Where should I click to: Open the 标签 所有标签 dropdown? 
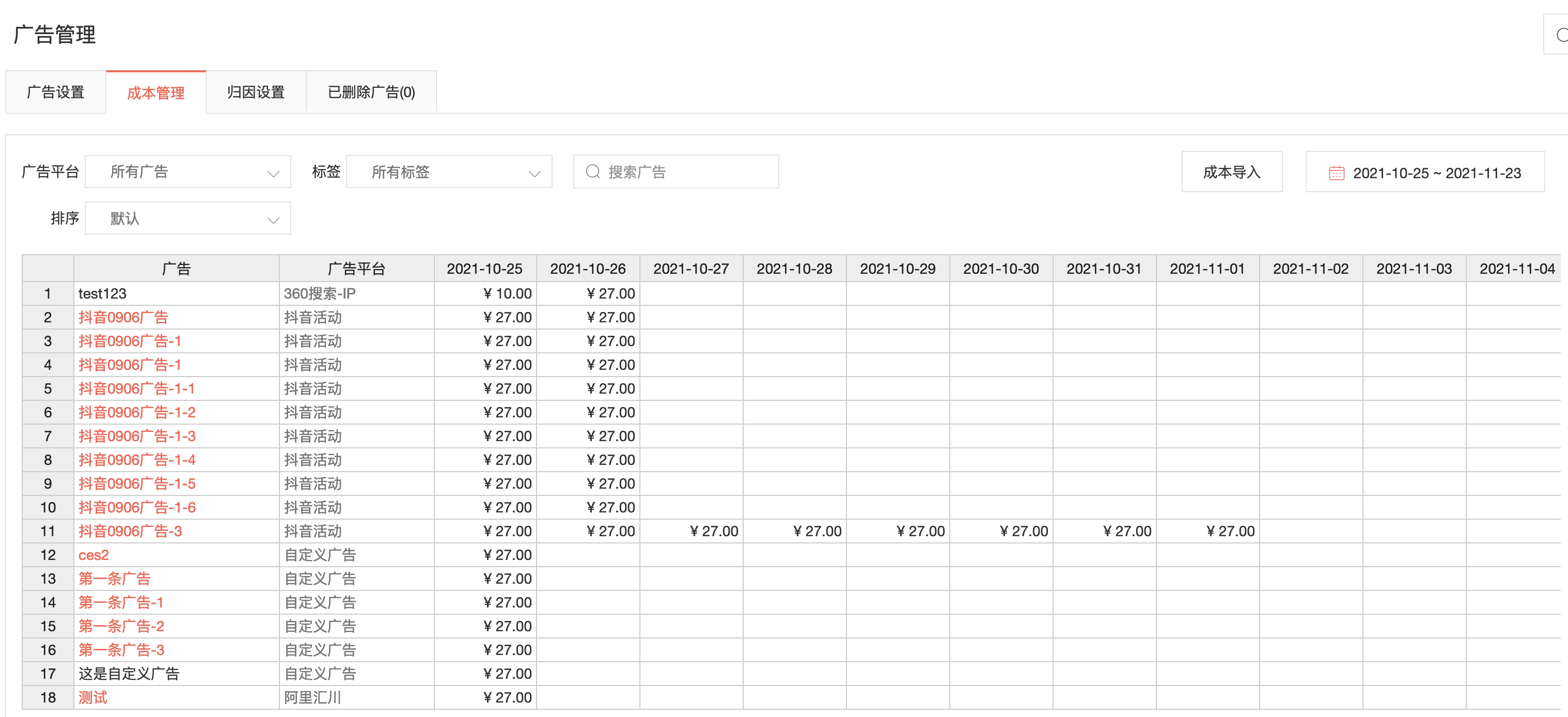(x=449, y=172)
